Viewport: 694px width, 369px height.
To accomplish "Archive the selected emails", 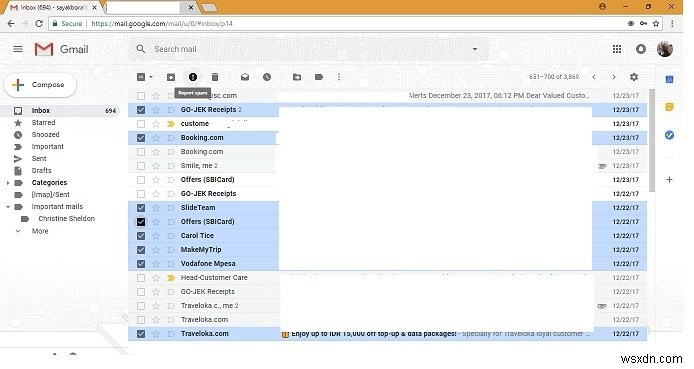I will click(171, 77).
